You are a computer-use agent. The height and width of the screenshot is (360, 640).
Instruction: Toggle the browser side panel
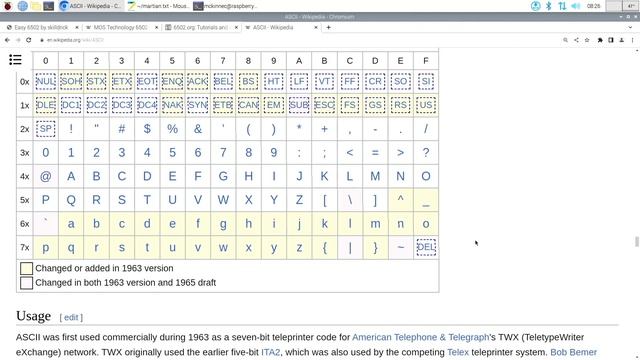pyautogui.click(x=611, y=40)
